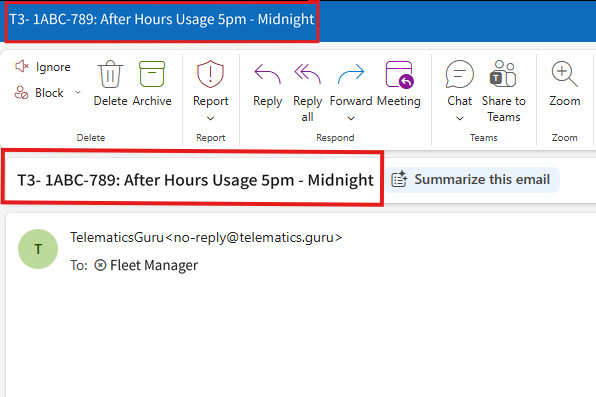Click the Fleet Manager recipient
The width and height of the screenshot is (596, 397).
point(154,265)
